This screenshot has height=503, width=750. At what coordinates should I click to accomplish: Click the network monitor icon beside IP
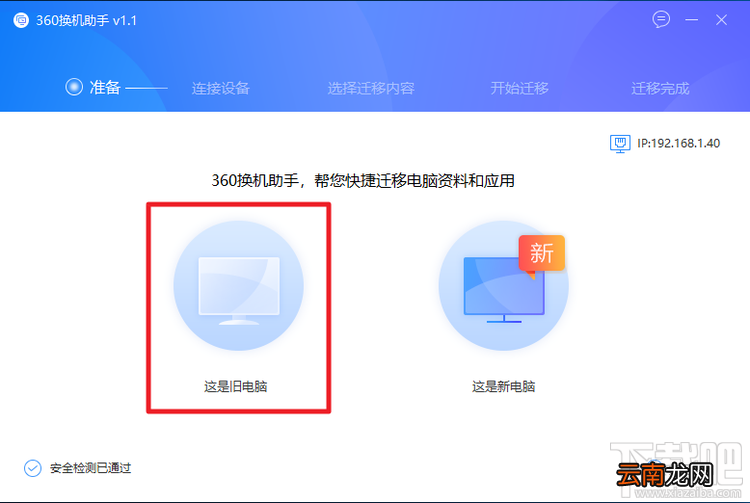click(x=620, y=143)
